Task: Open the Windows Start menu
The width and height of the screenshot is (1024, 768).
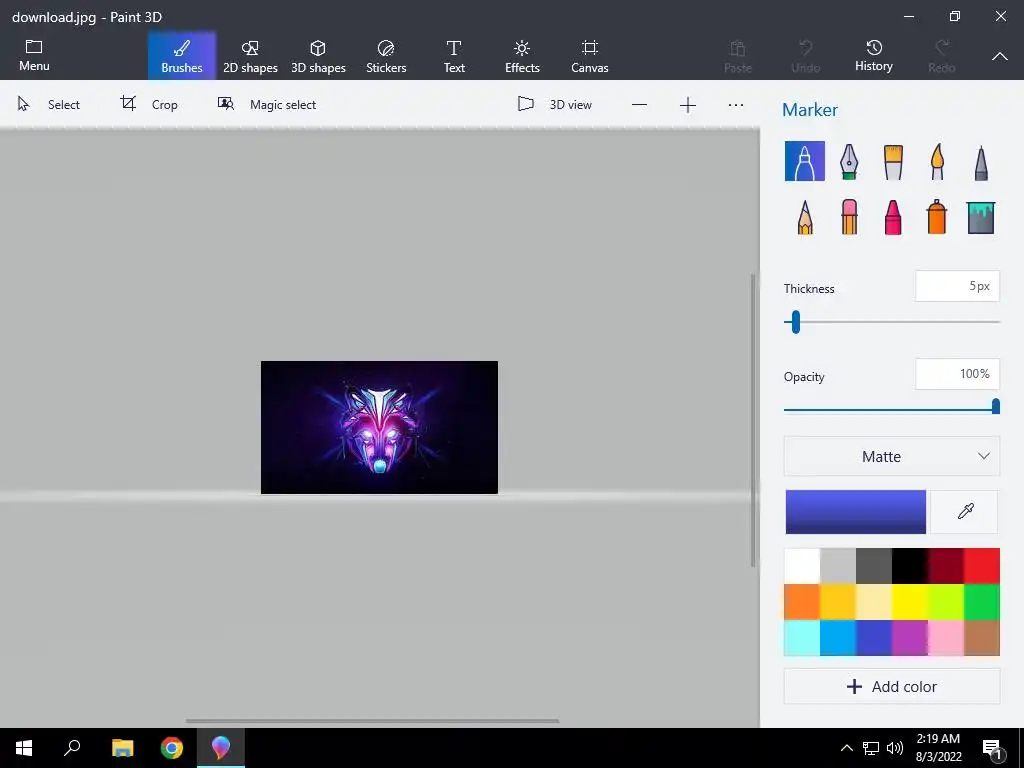Action: 24,748
